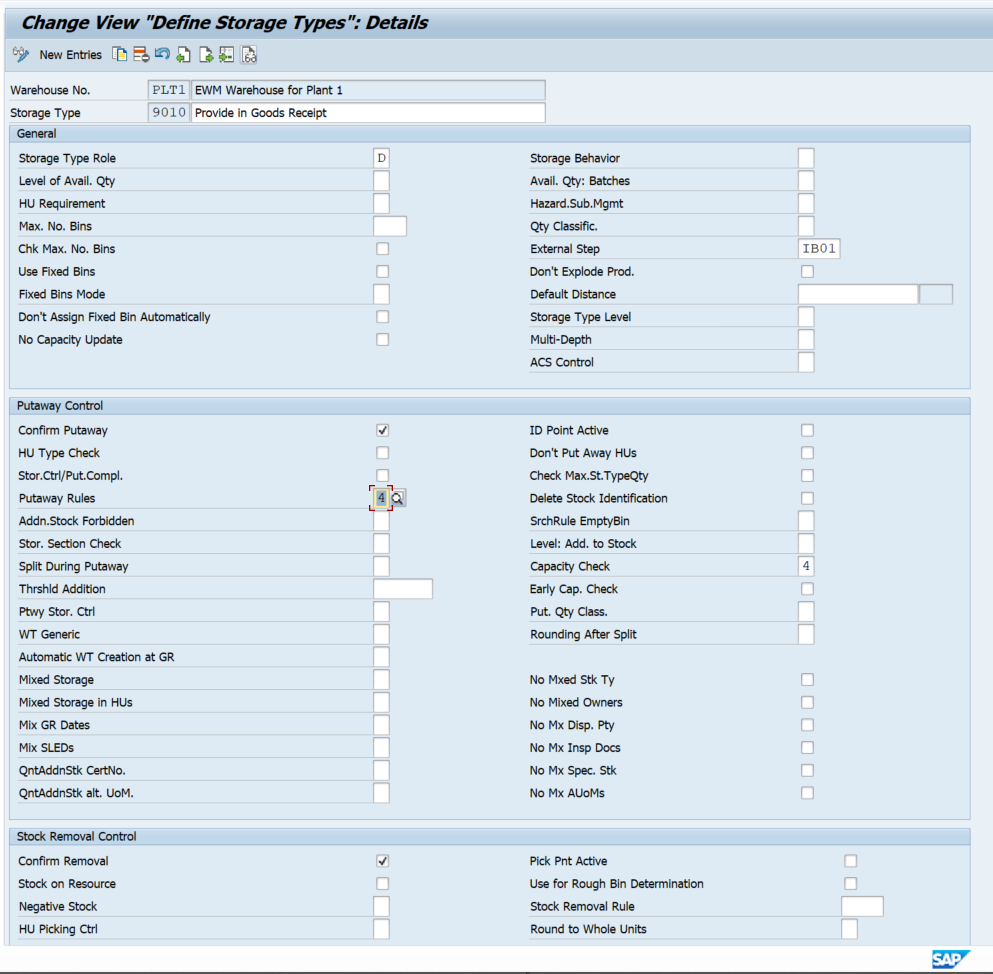
Task: Click the Rounding After Split field
Action: coord(806,635)
